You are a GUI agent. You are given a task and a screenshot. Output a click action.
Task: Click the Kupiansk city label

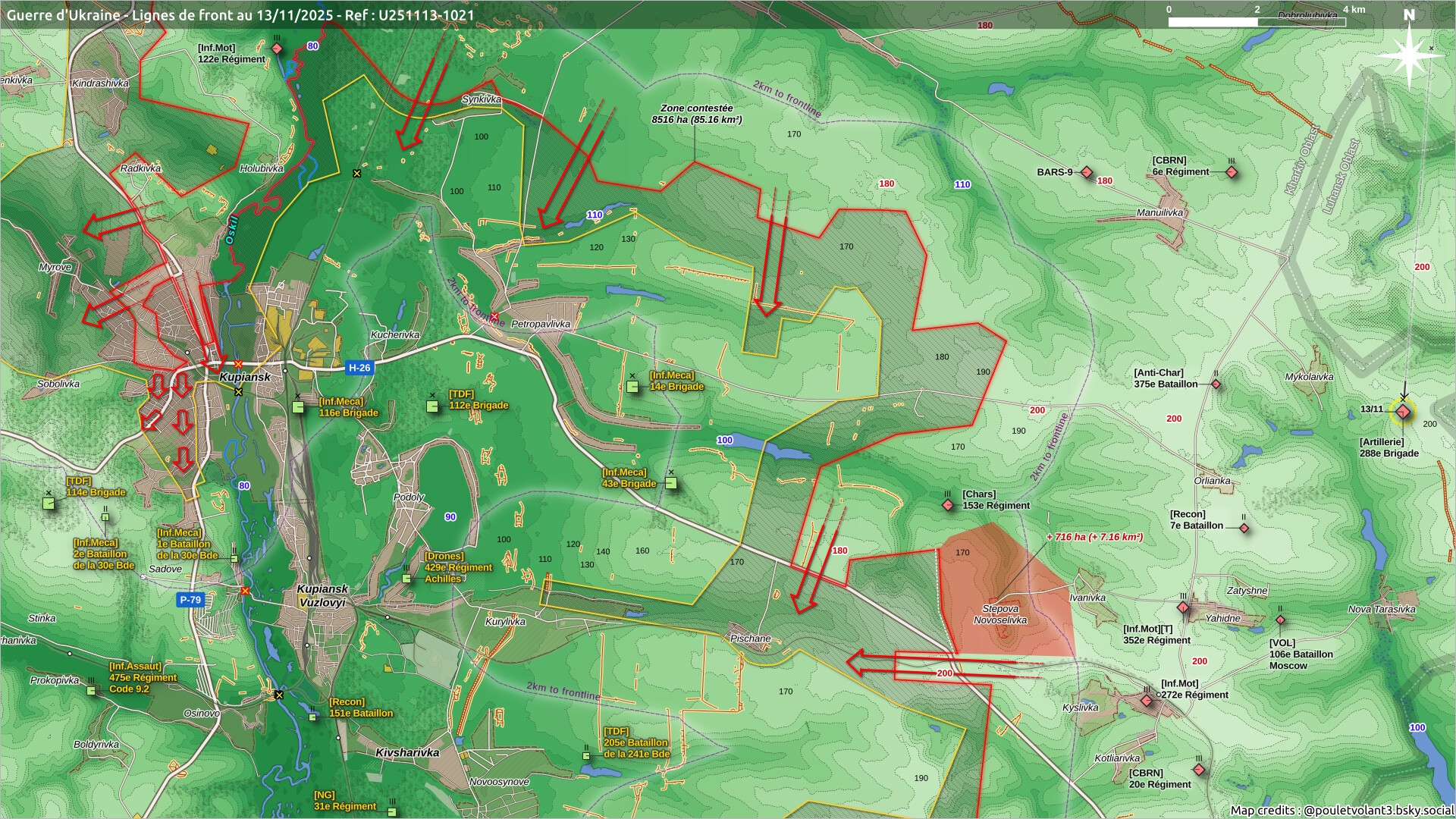point(244,377)
